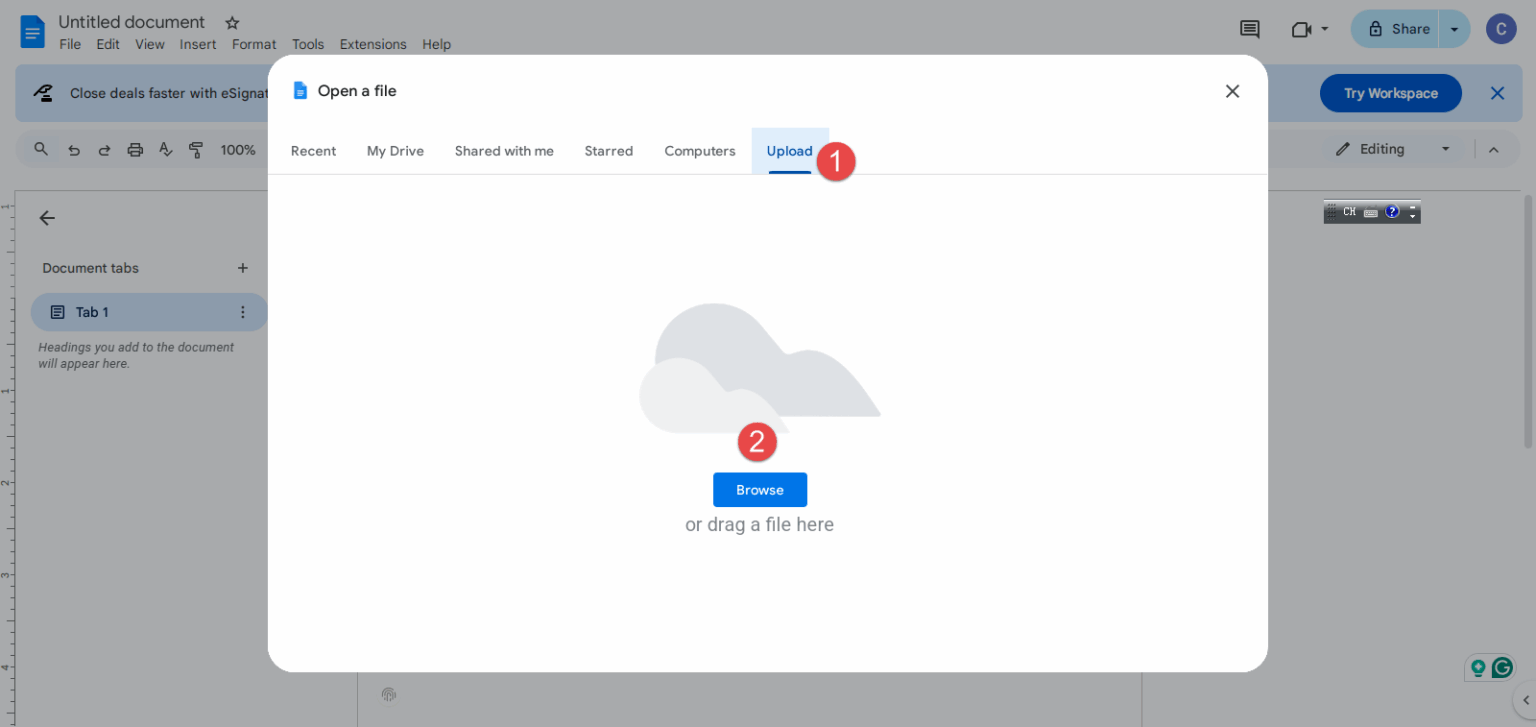The width and height of the screenshot is (1536, 727).
Task: Run the spelling and grammar check
Action: [165, 149]
